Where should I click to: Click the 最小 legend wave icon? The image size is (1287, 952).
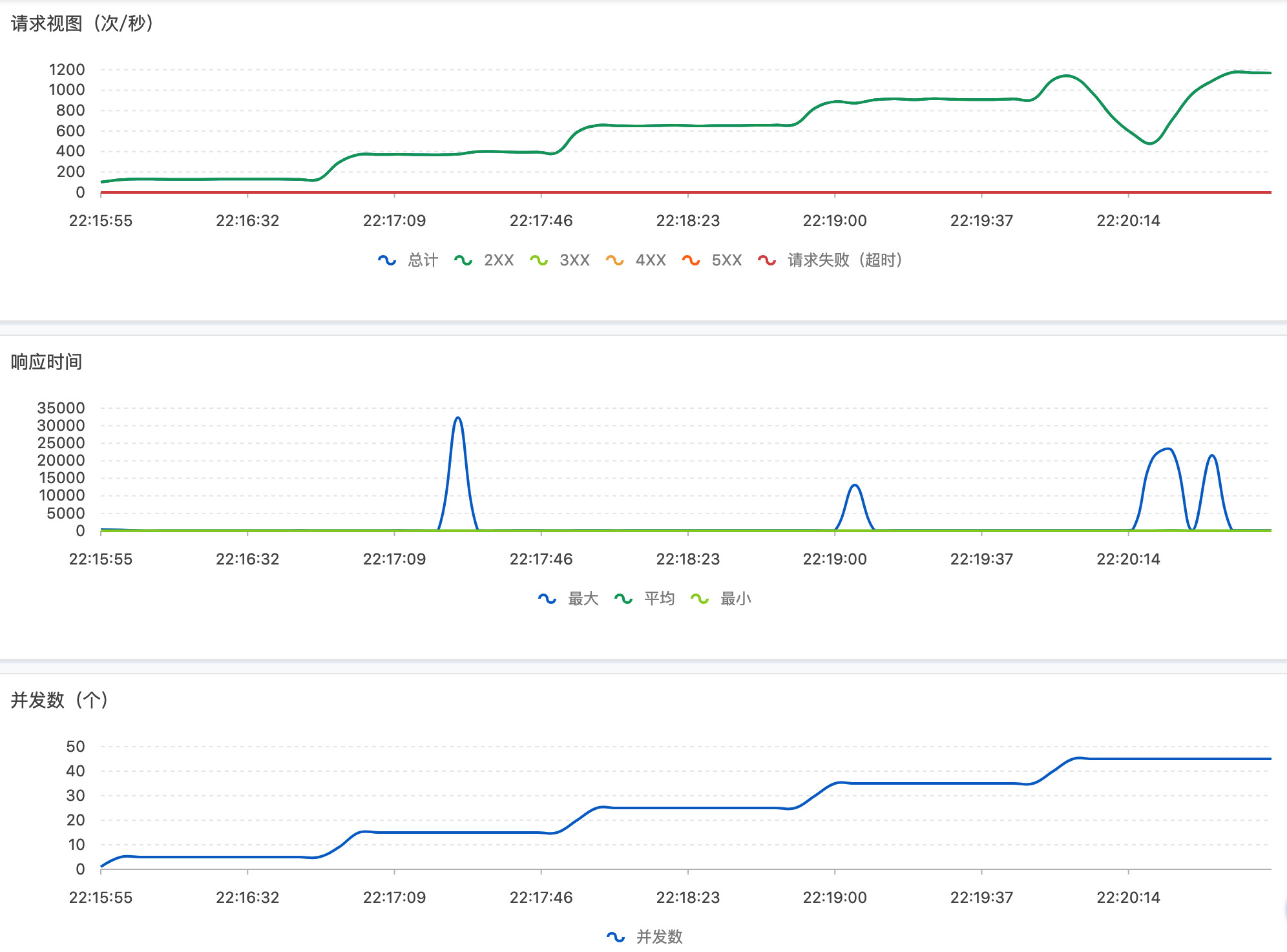pyautogui.click(x=699, y=599)
